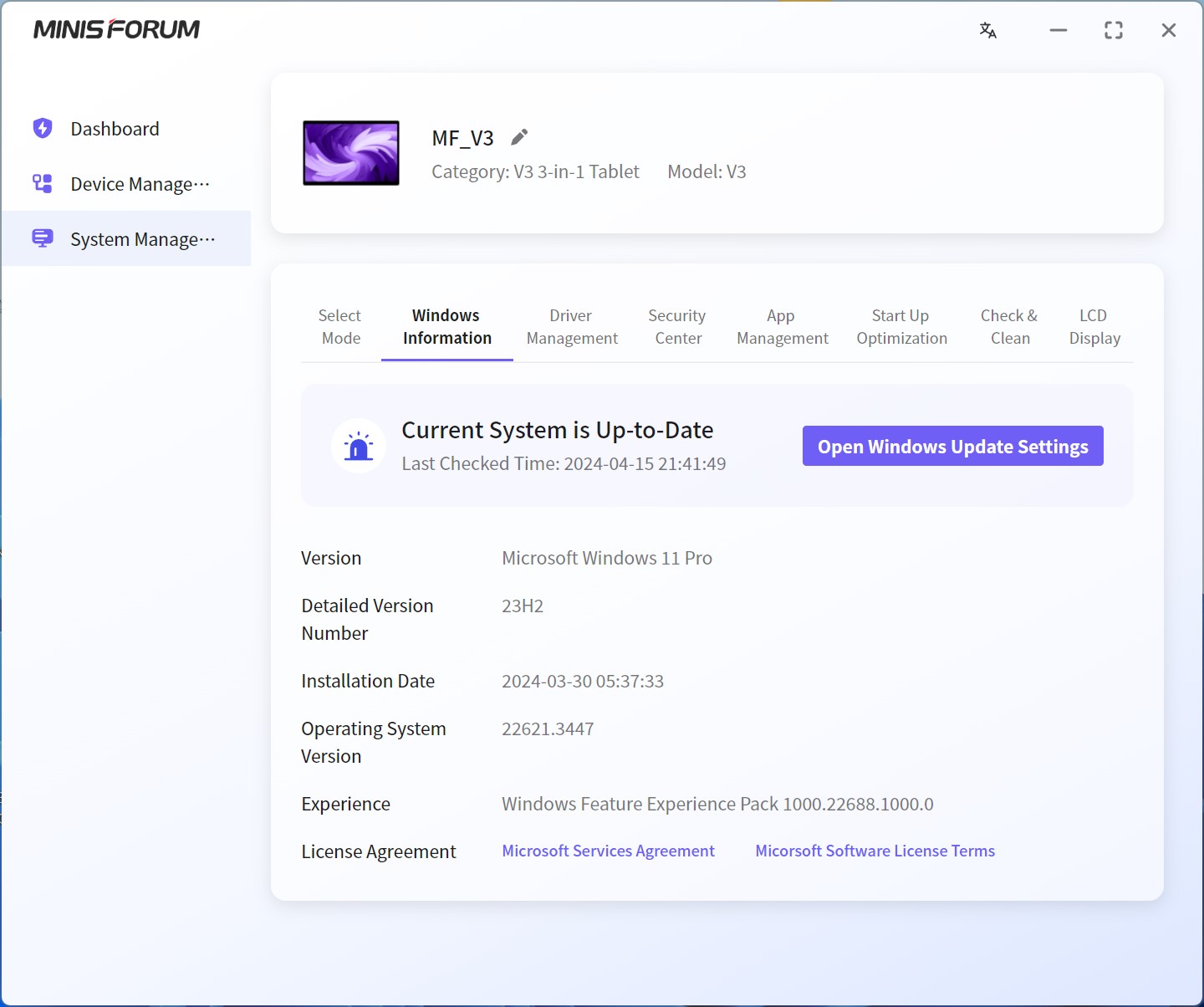Open the Dashboard page
Image resolution: width=1204 pixels, height=1007 pixels.
pos(126,128)
